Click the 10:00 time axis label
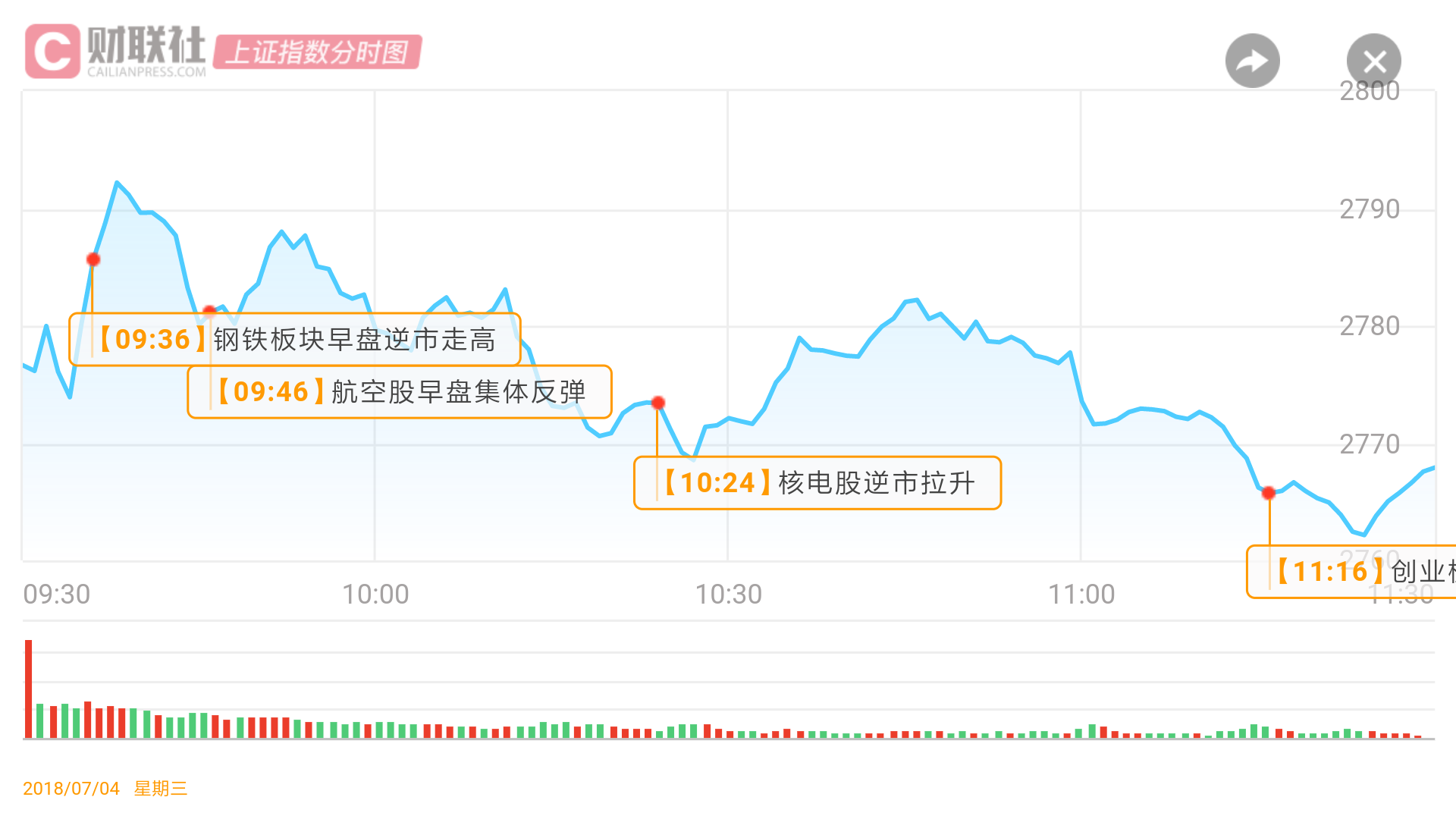The height and width of the screenshot is (819, 1456). click(x=375, y=595)
